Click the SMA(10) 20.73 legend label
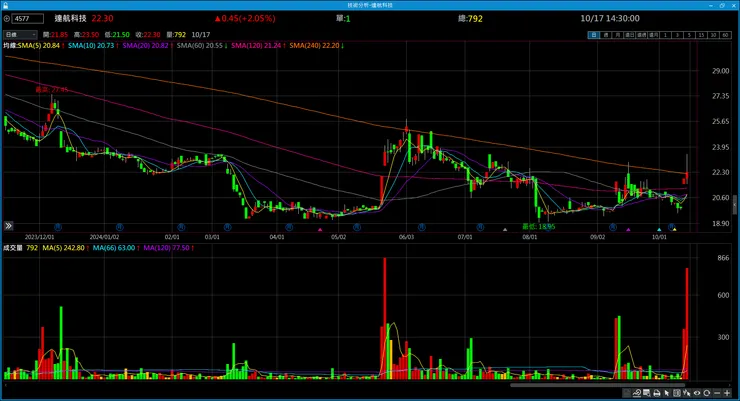The image size is (740, 401). (x=91, y=45)
